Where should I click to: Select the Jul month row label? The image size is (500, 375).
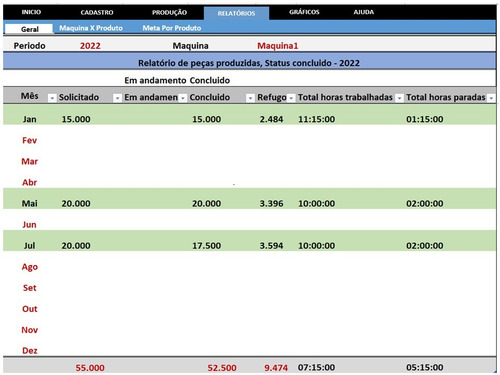tap(29, 246)
